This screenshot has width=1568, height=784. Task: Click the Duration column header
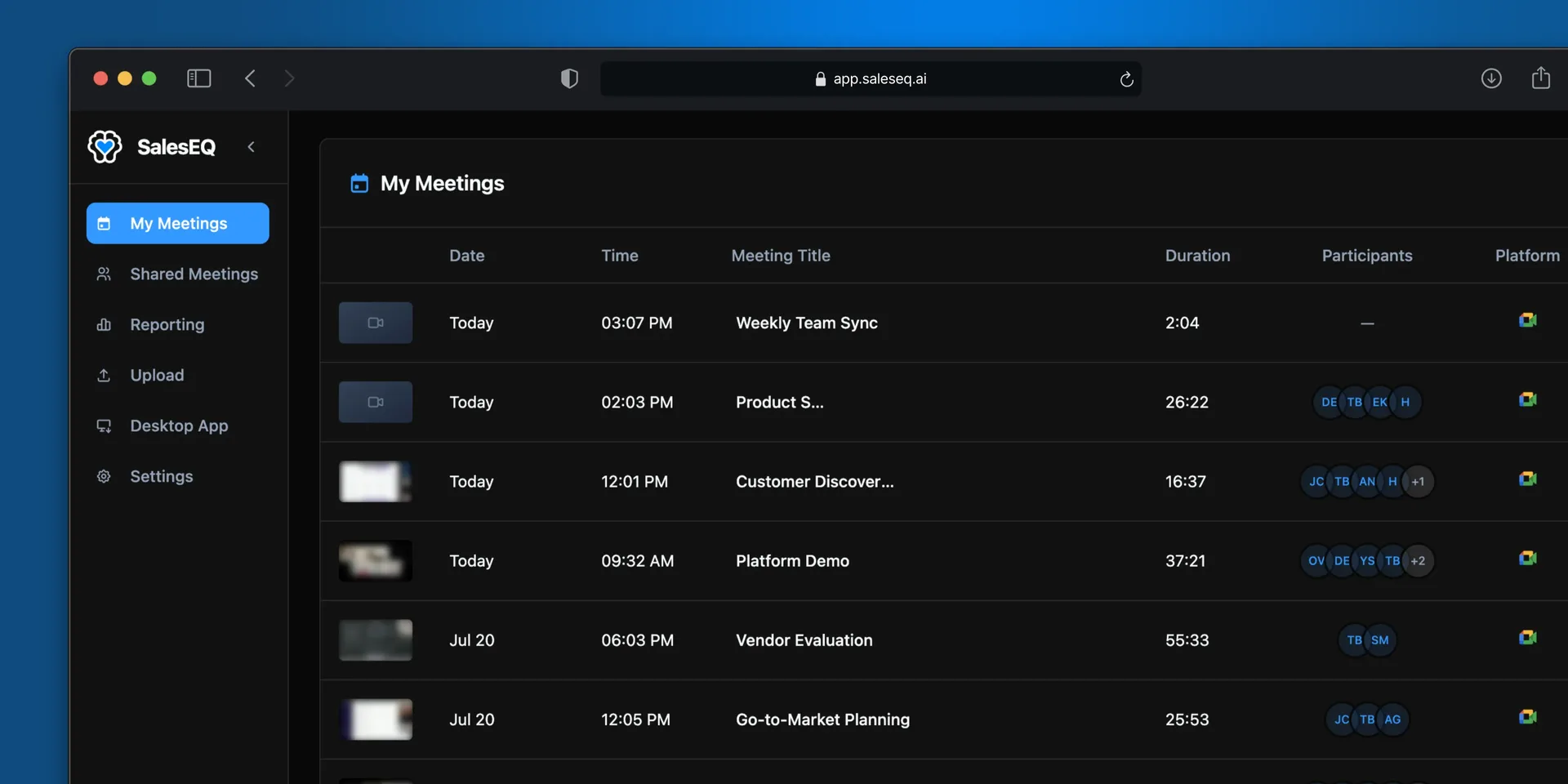pos(1197,256)
